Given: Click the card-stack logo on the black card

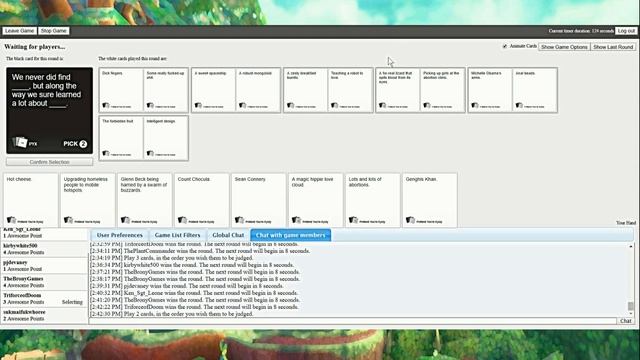Looking at the screenshot, I should point(20,142).
